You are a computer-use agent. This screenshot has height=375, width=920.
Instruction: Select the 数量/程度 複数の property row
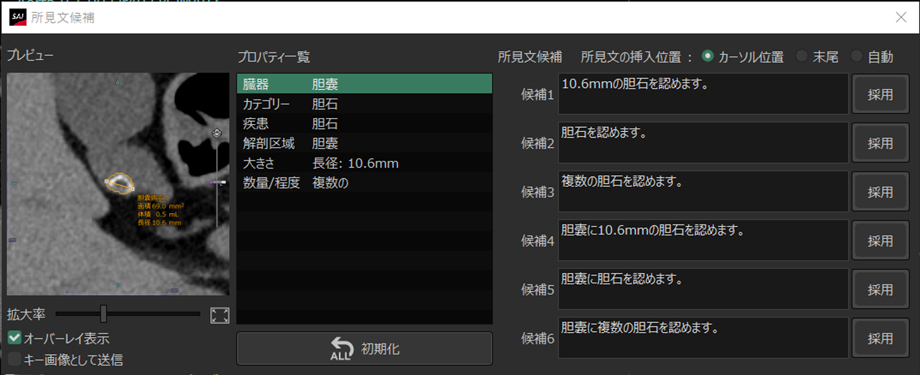pos(364,183)
